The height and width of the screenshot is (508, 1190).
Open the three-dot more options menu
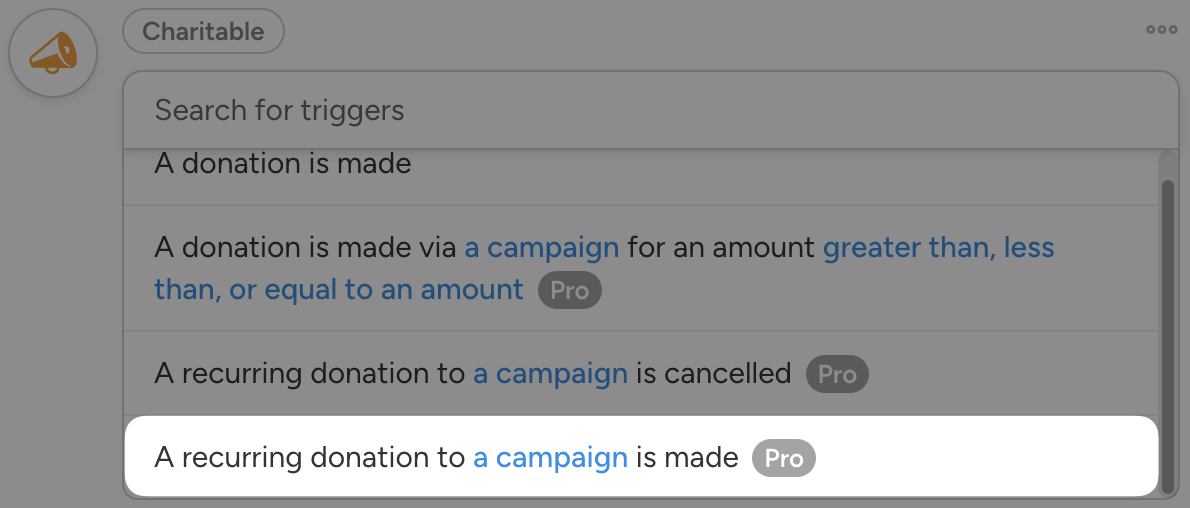(1161, 30)
